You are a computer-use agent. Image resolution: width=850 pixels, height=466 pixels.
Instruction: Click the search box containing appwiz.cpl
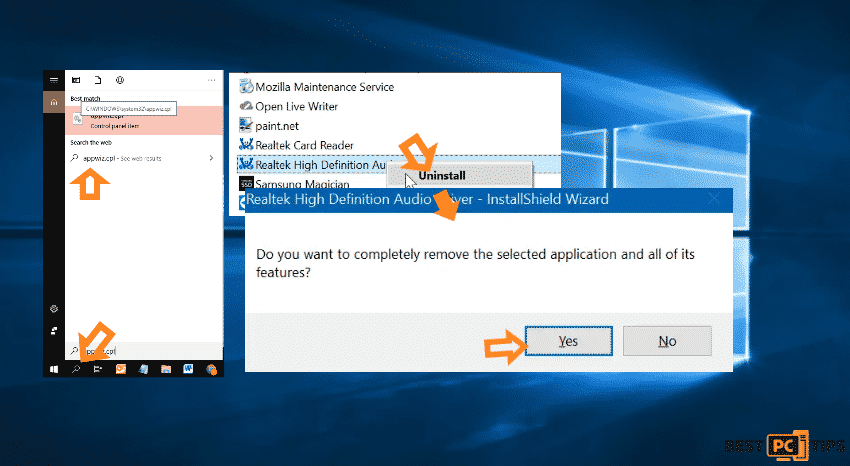point(144,351)
